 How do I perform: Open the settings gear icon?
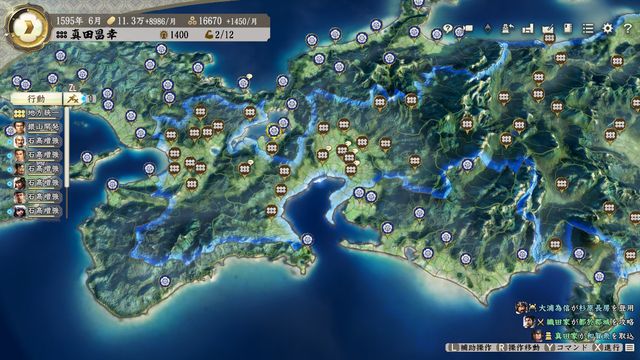(608, 28)
